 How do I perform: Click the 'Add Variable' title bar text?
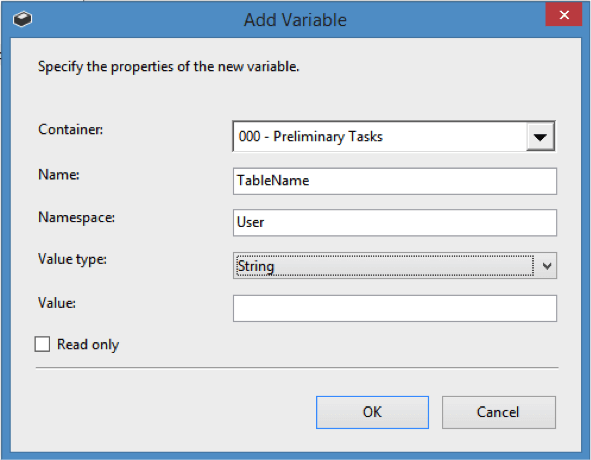(295, 20)
